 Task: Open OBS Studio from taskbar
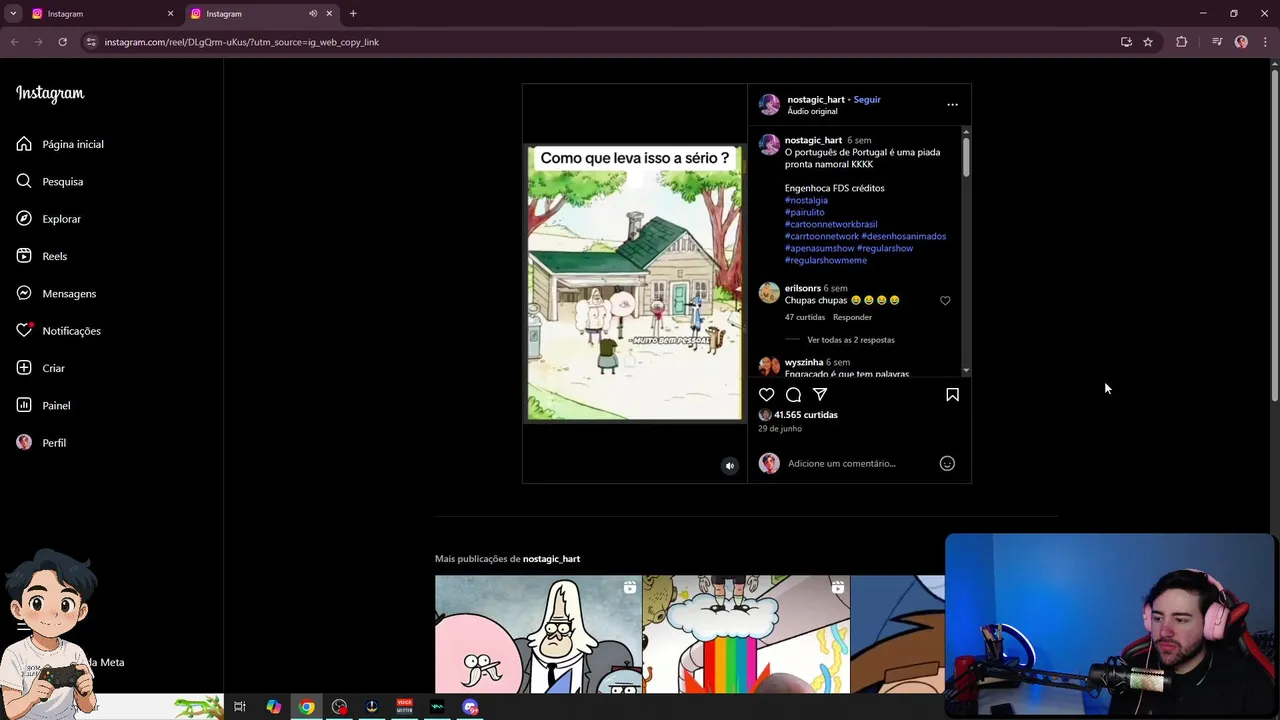tap(339, 707)
